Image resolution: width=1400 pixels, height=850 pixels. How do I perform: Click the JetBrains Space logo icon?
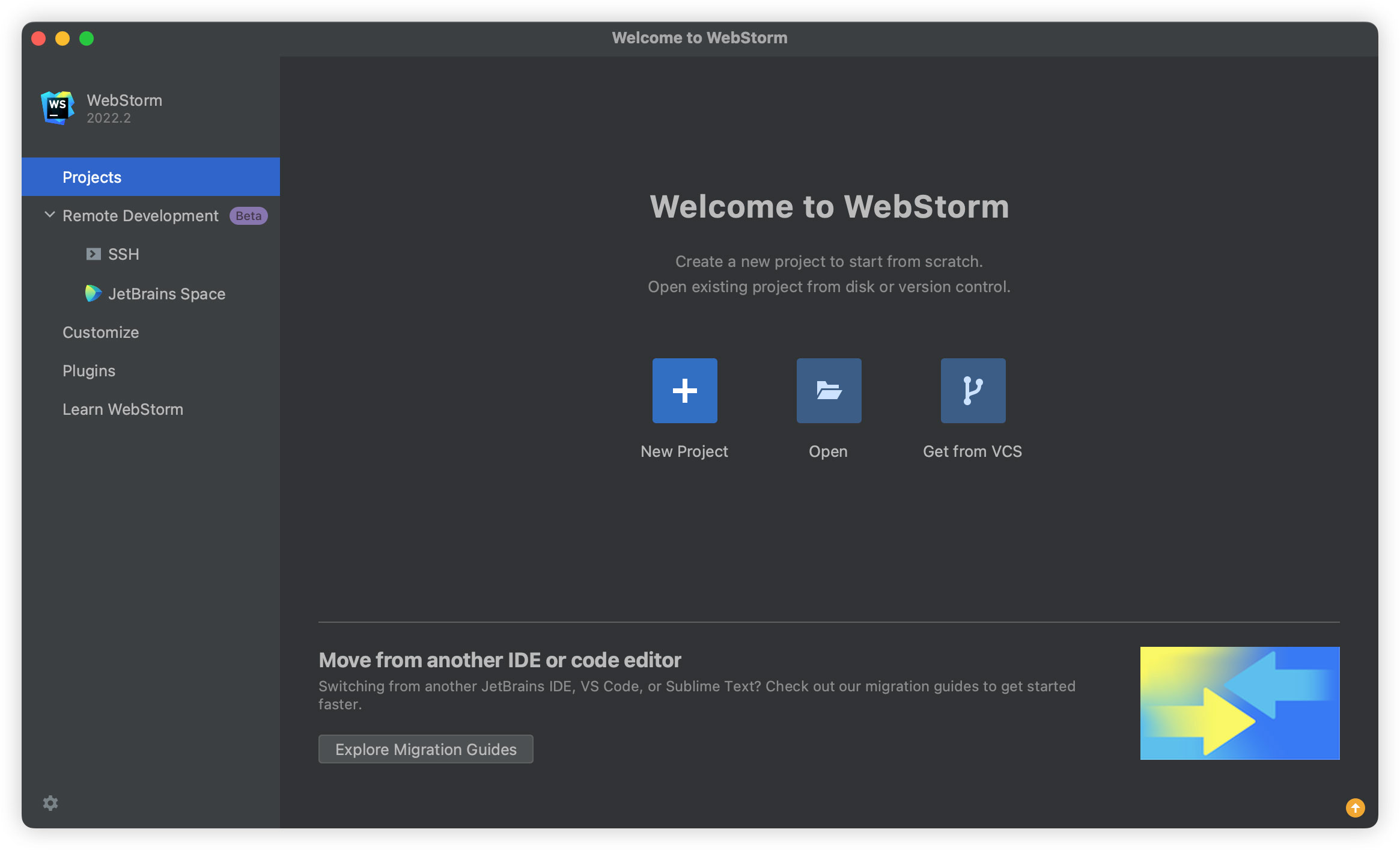click(93, 293)
